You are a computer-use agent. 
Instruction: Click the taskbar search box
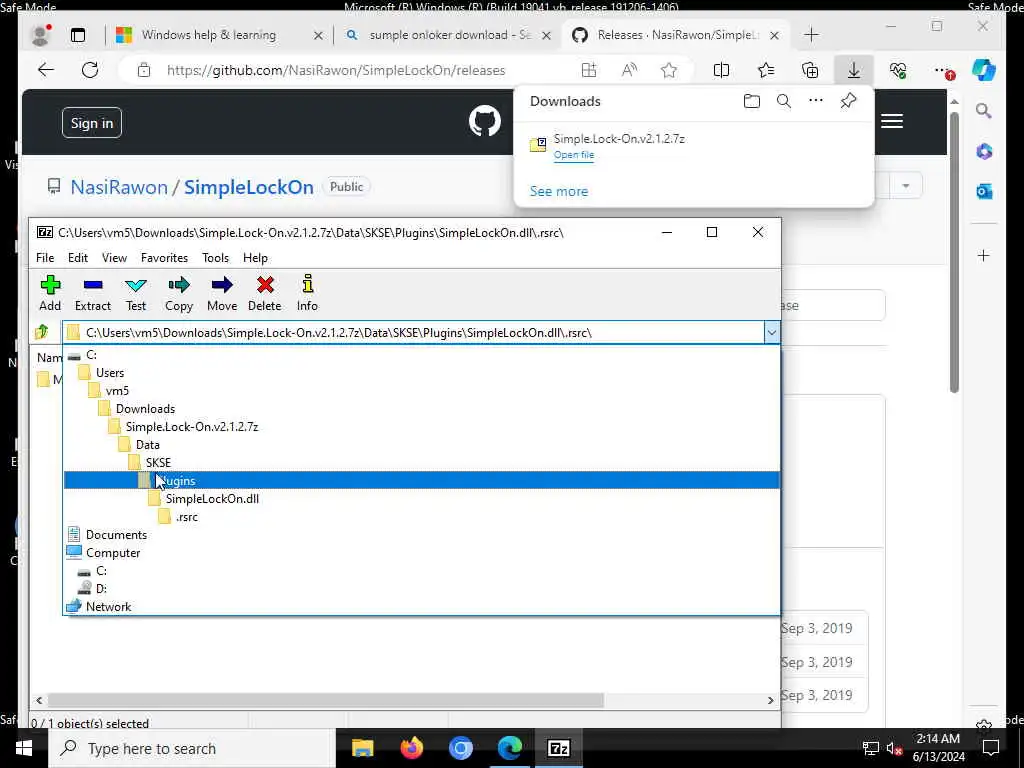pos(191,748)
